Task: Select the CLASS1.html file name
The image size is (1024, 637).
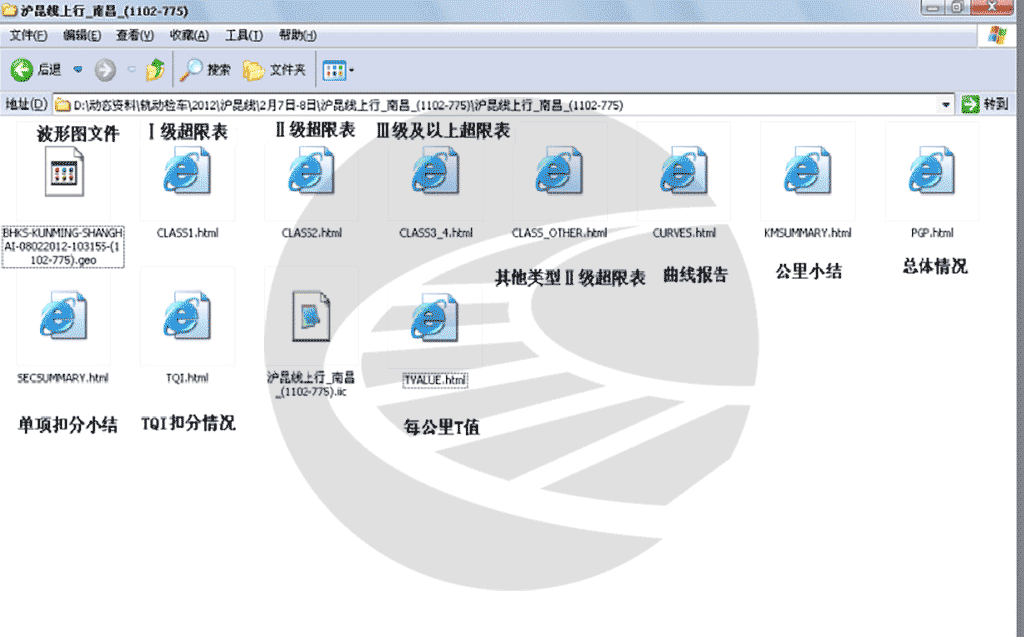Action: point(187,233)
